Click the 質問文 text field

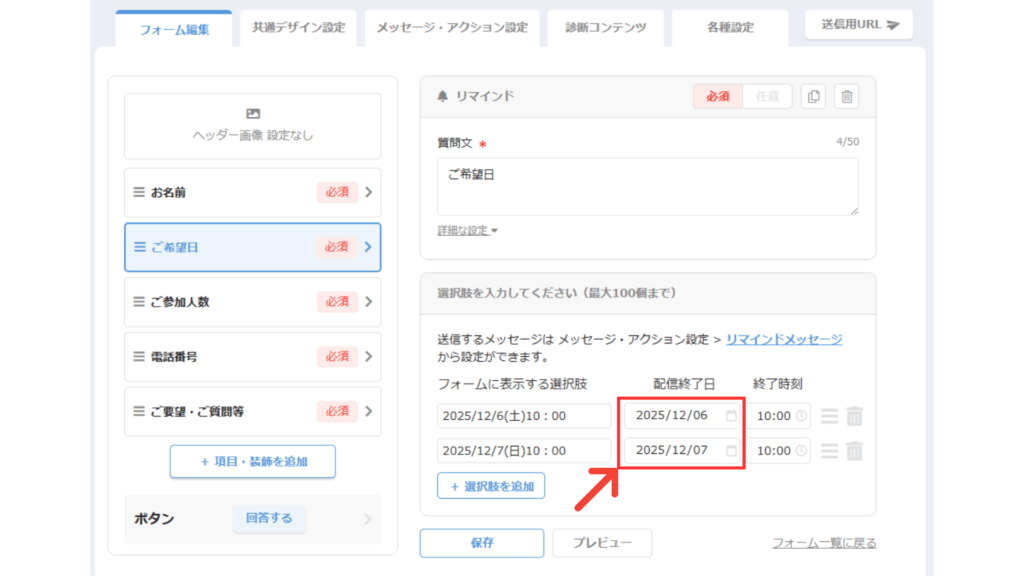click(647, 186)
